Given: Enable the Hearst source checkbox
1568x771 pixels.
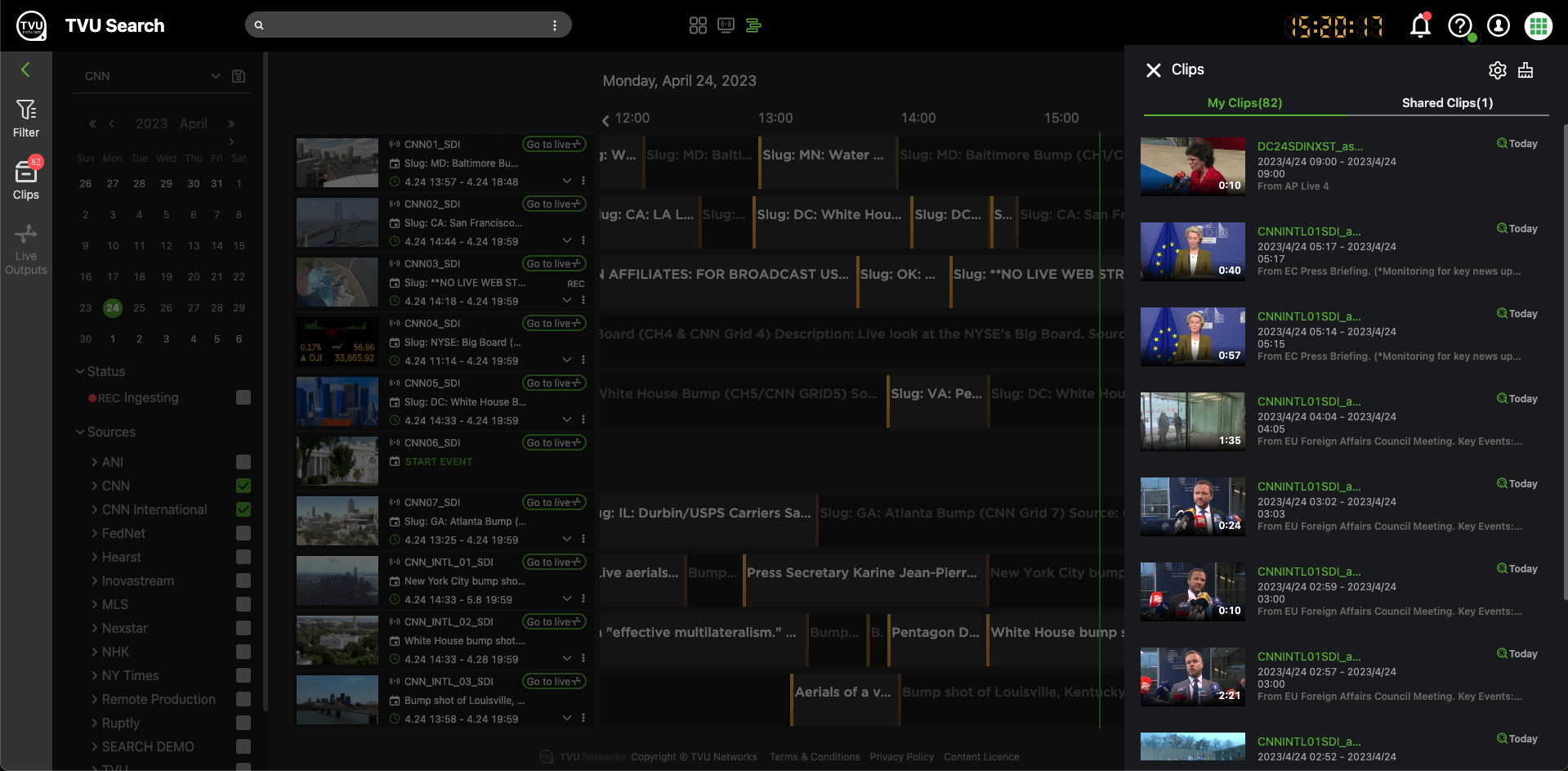Looking at the screenshot, I should [243, 557].
